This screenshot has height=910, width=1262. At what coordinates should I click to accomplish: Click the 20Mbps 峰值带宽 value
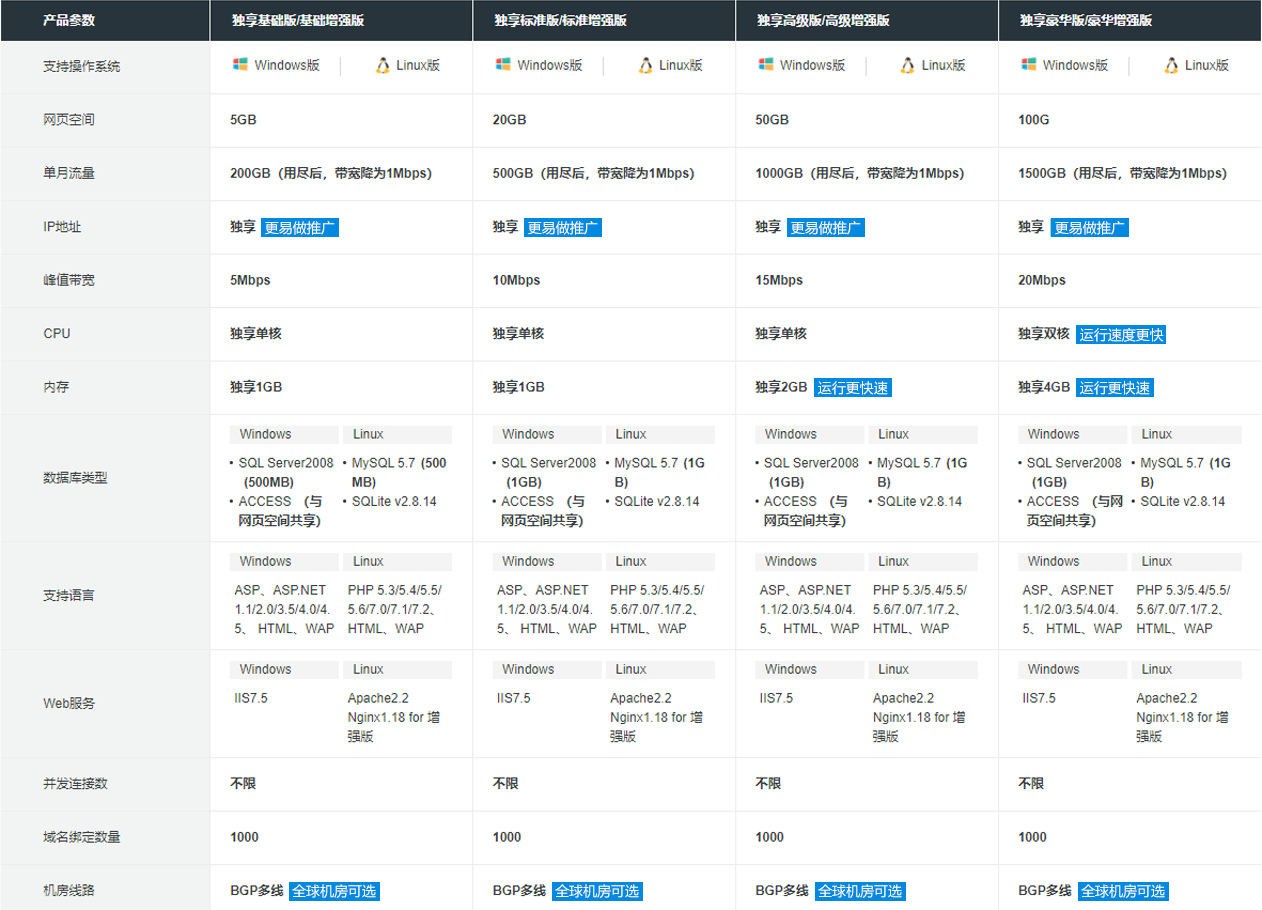click(x=1043, y=280)
